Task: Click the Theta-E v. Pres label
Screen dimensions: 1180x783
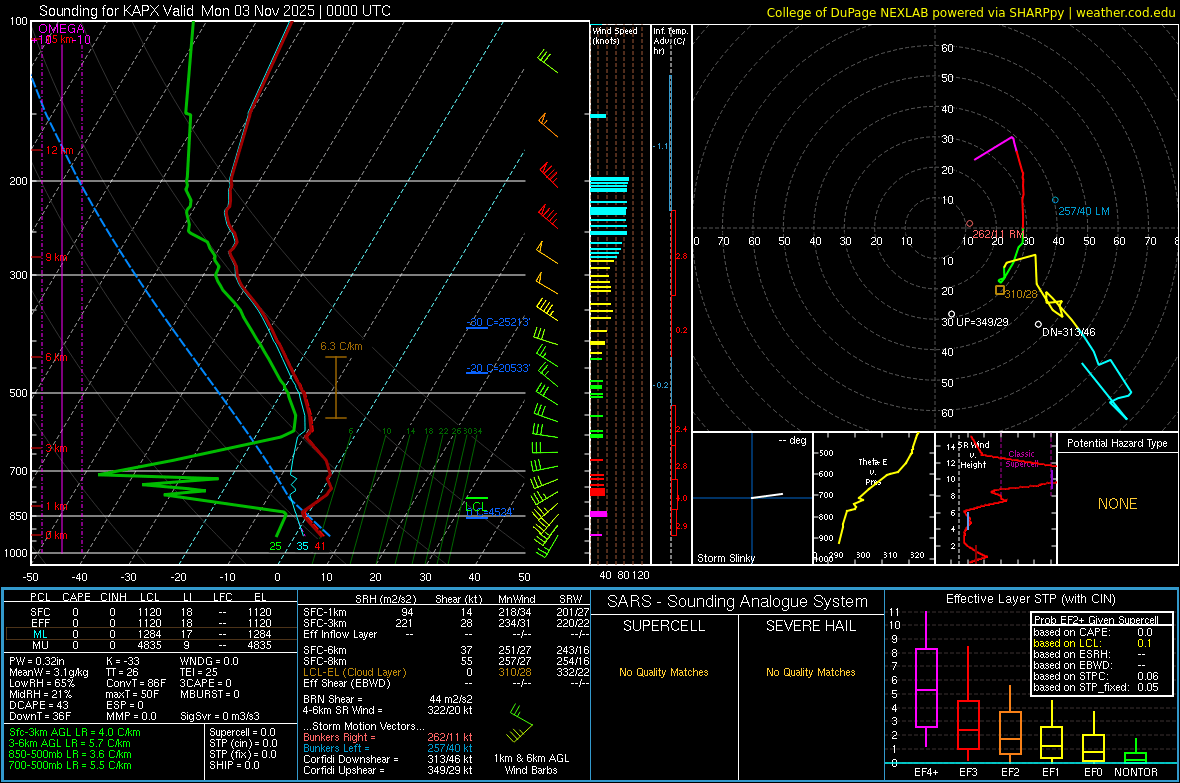Action: 872,471
